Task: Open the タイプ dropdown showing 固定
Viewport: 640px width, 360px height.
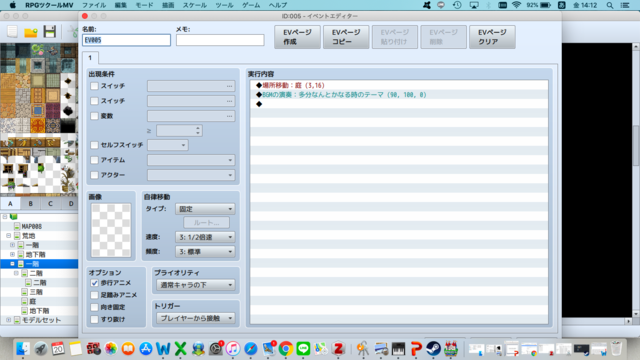Action: (x=205, y=209)
